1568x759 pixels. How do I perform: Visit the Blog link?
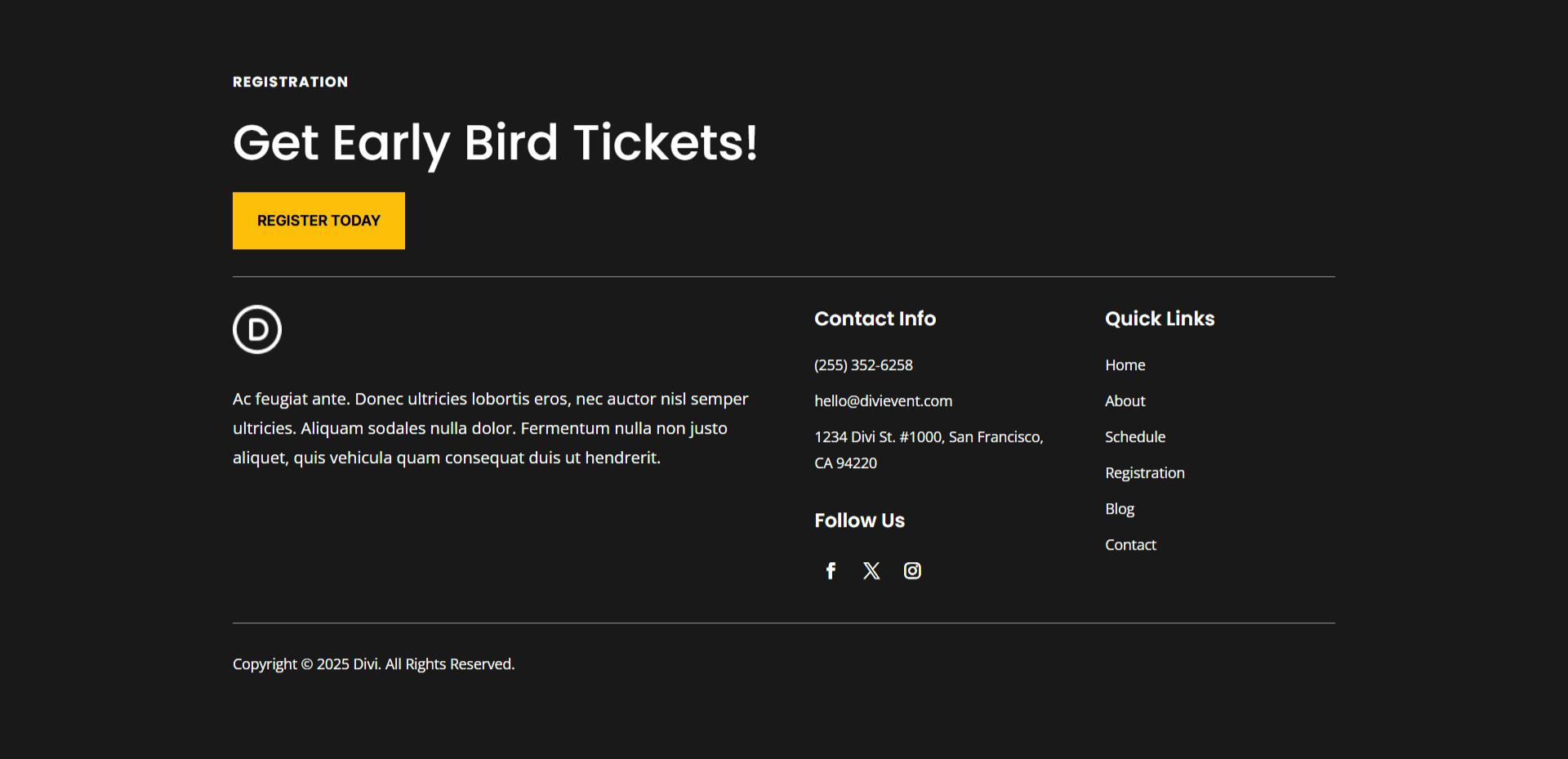pyautogui.click(x=1119, y=509)
